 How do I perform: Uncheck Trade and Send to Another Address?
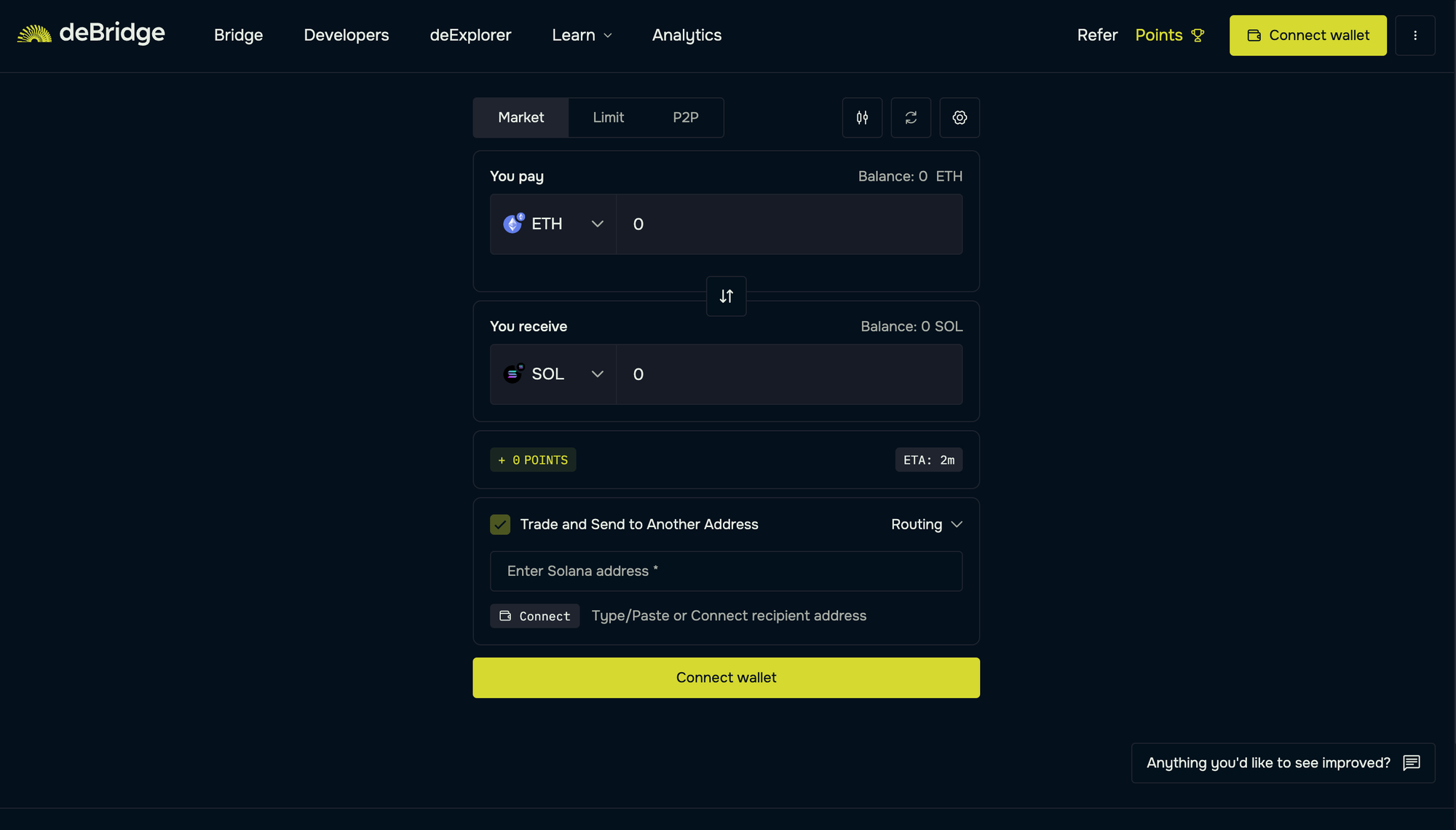(500, 524)
